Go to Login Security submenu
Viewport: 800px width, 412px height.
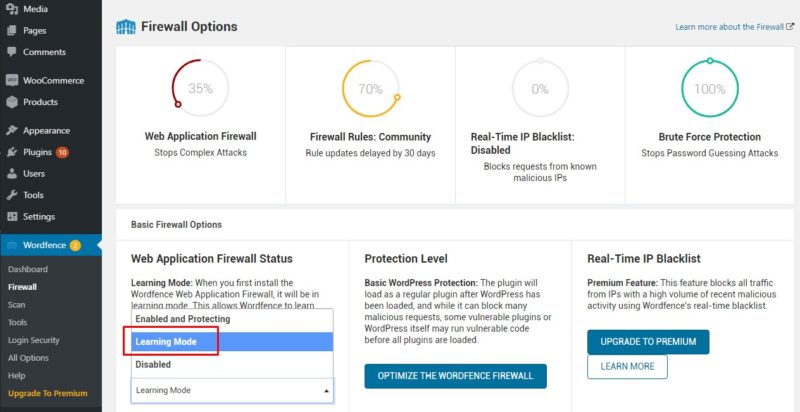tap(34, 340)
